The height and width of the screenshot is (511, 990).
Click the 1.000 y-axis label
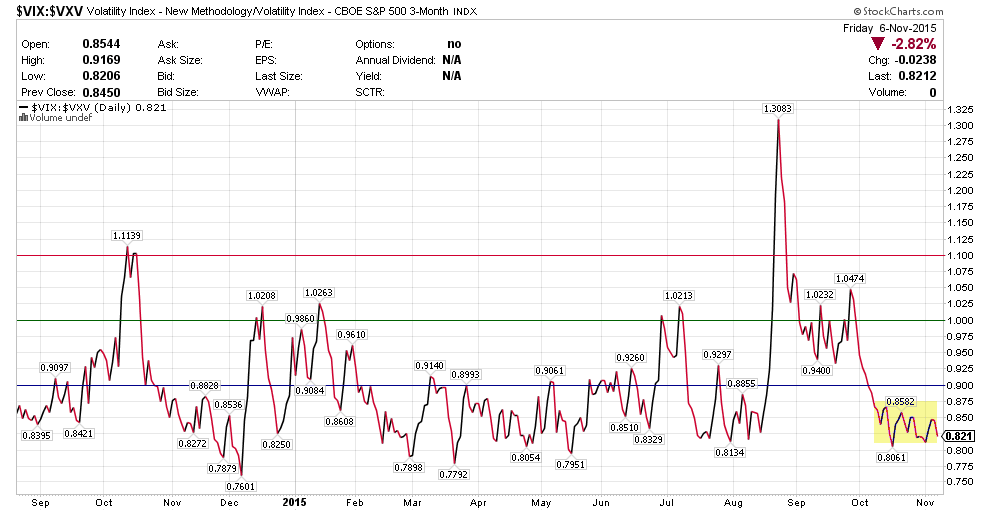pyautogui.click(x=960, y=321)
